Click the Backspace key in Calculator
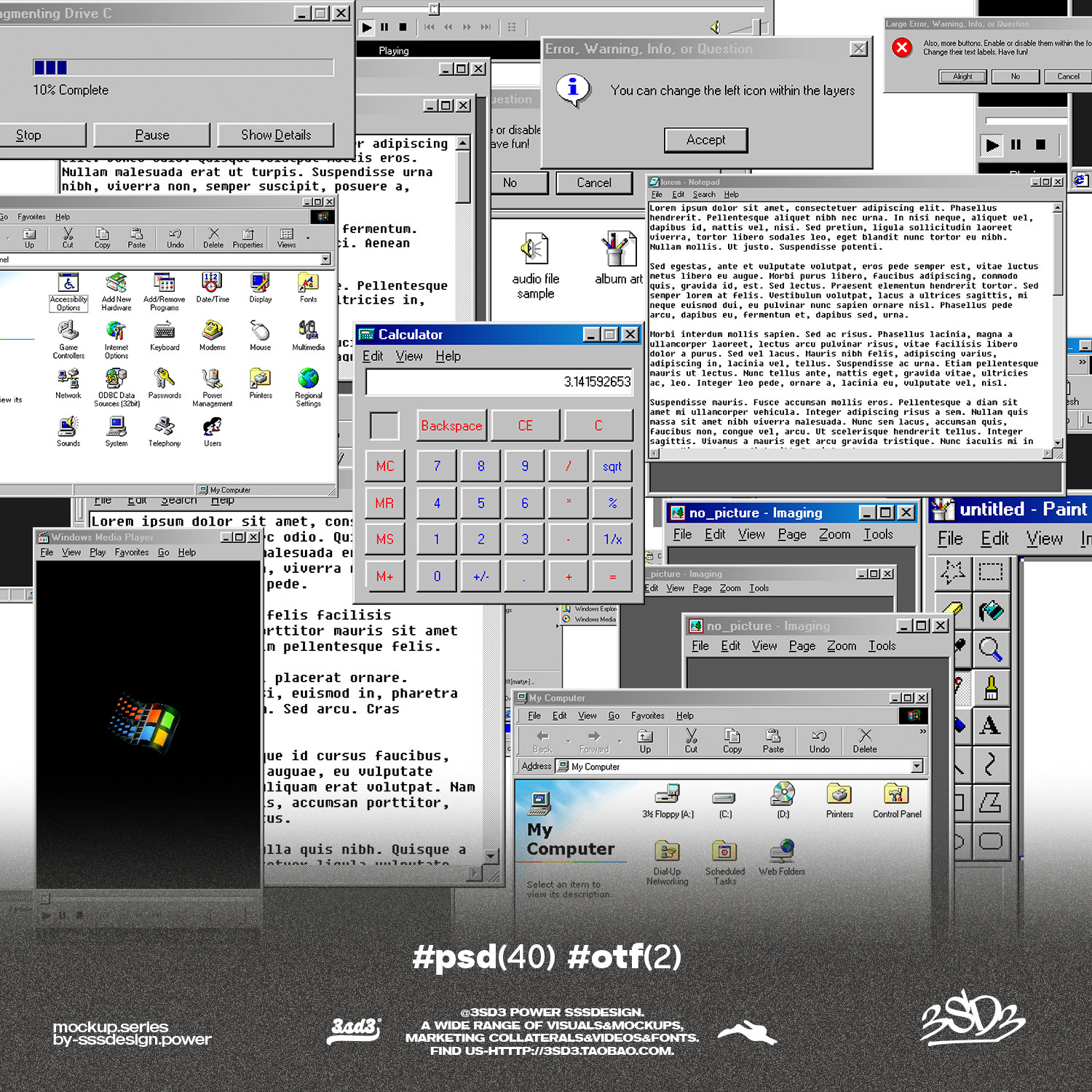The height and width of the screenshot is (1092, 1092). [451, 425]
